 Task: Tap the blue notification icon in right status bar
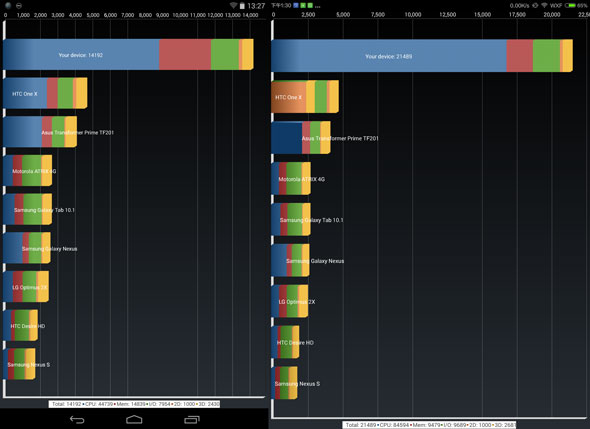(296, 5)
